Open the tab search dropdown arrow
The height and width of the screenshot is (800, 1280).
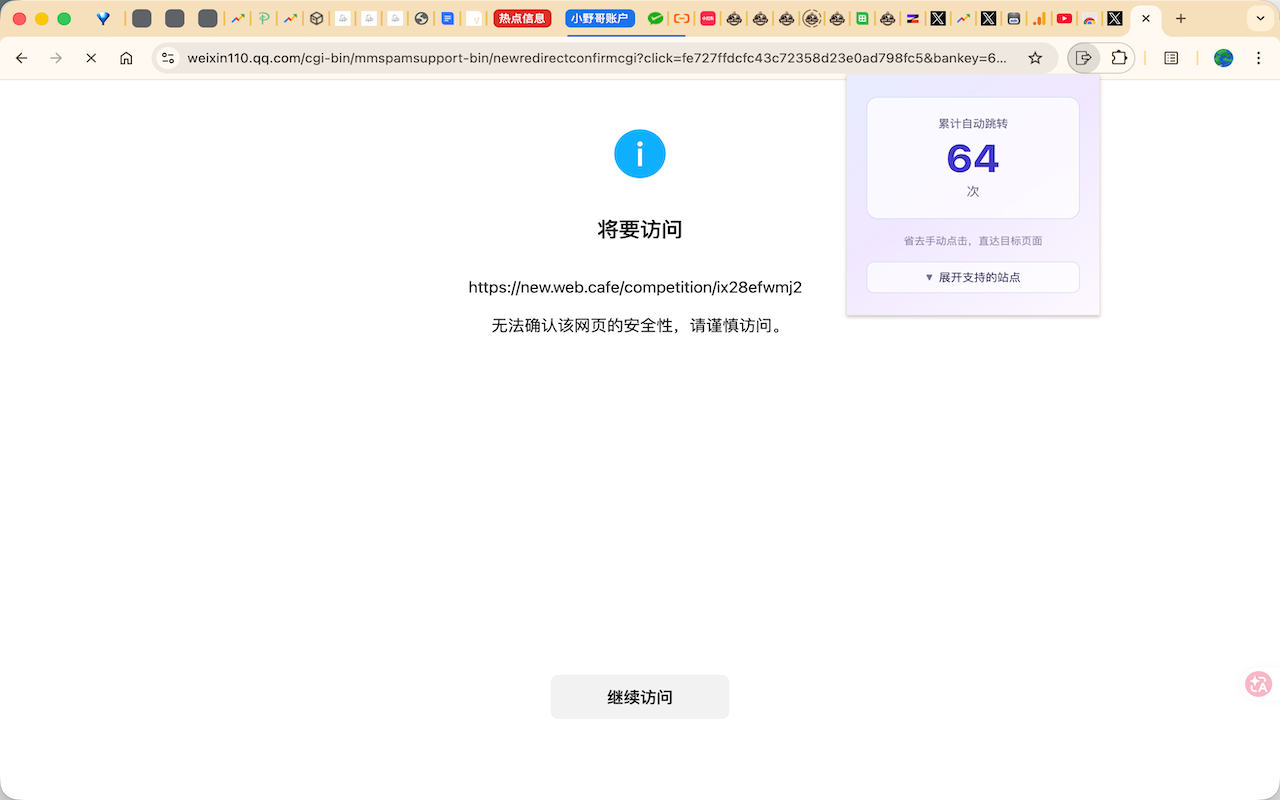(1260, 19)
